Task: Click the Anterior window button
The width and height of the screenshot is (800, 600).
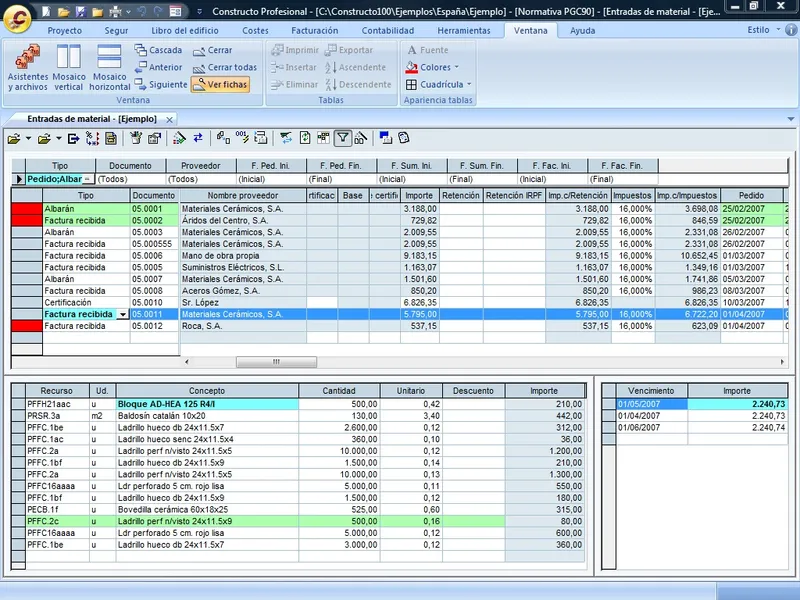Action: pos(159,67)
